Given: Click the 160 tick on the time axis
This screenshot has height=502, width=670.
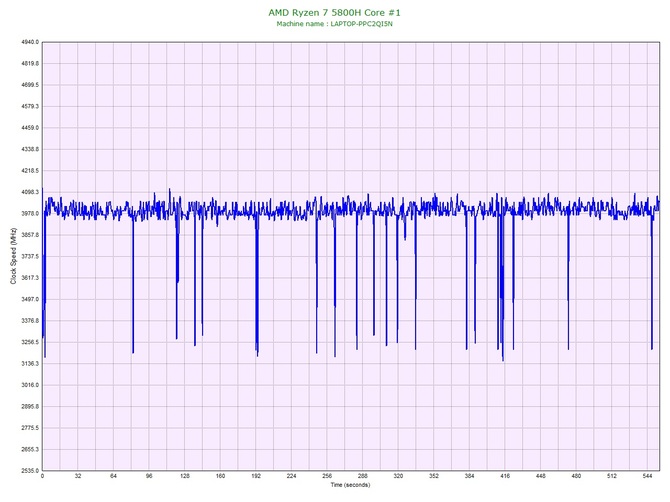Looking at the screenshot, I should click(x=220, y=476).
